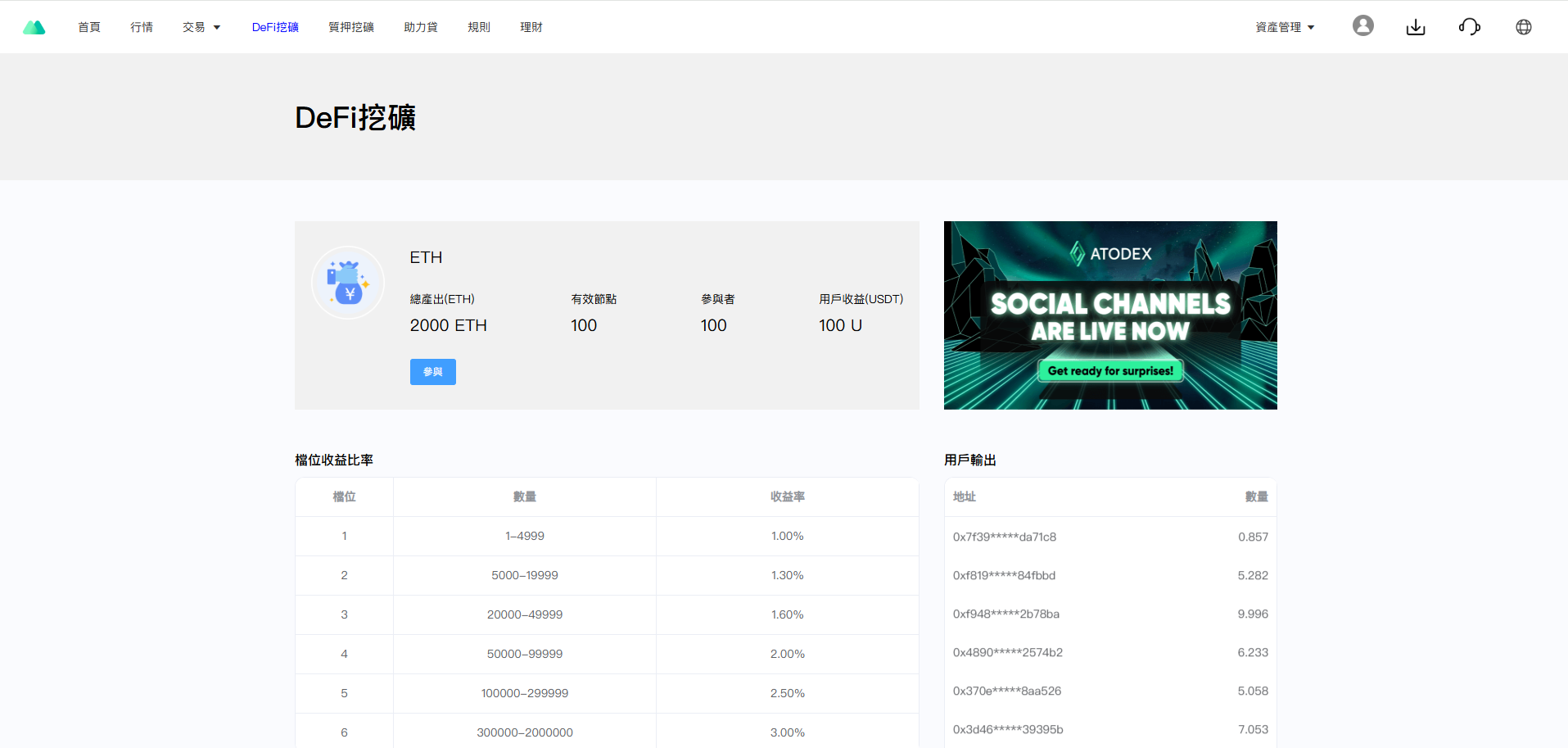Click the ETH money bag icon

[x=348, y=283]
